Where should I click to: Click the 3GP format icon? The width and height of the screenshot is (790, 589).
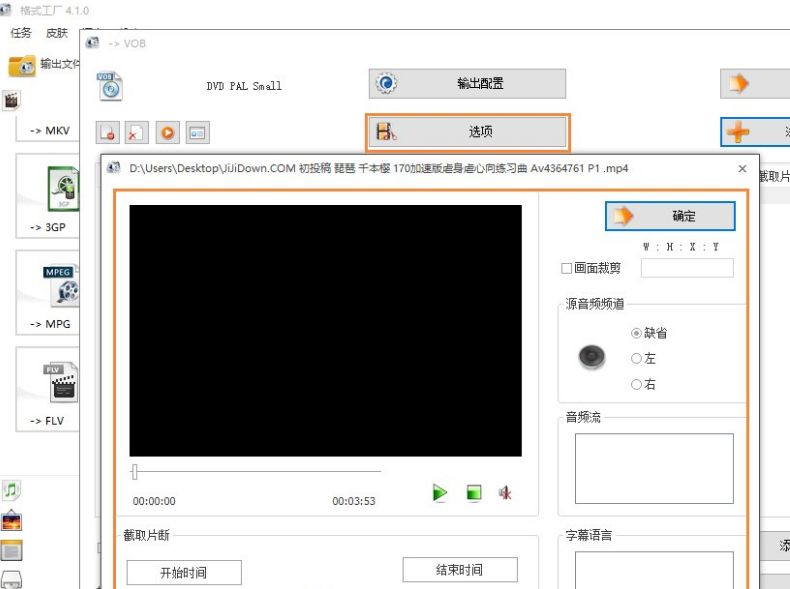click(x=62, y=189)
